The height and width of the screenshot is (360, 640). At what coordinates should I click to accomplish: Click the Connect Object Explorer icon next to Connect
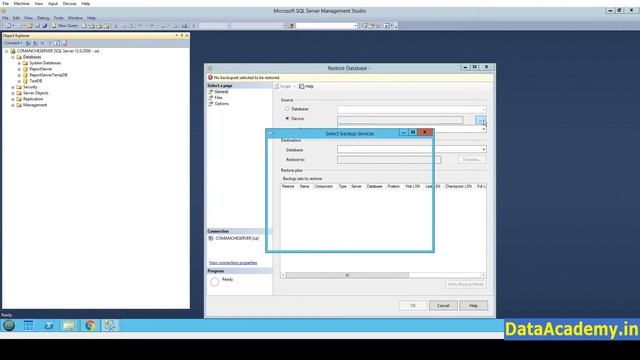[28, 43]
